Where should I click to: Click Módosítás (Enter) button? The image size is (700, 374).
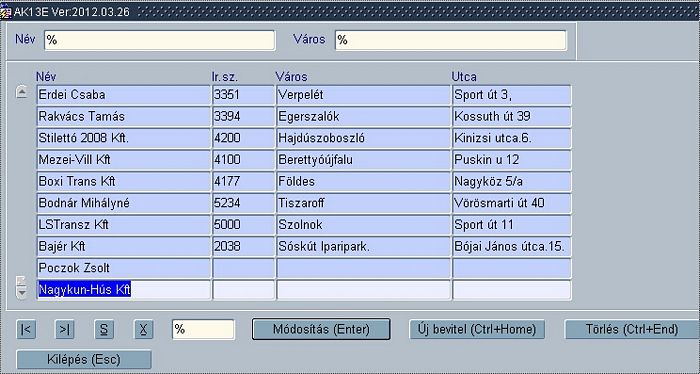(321, 329)
